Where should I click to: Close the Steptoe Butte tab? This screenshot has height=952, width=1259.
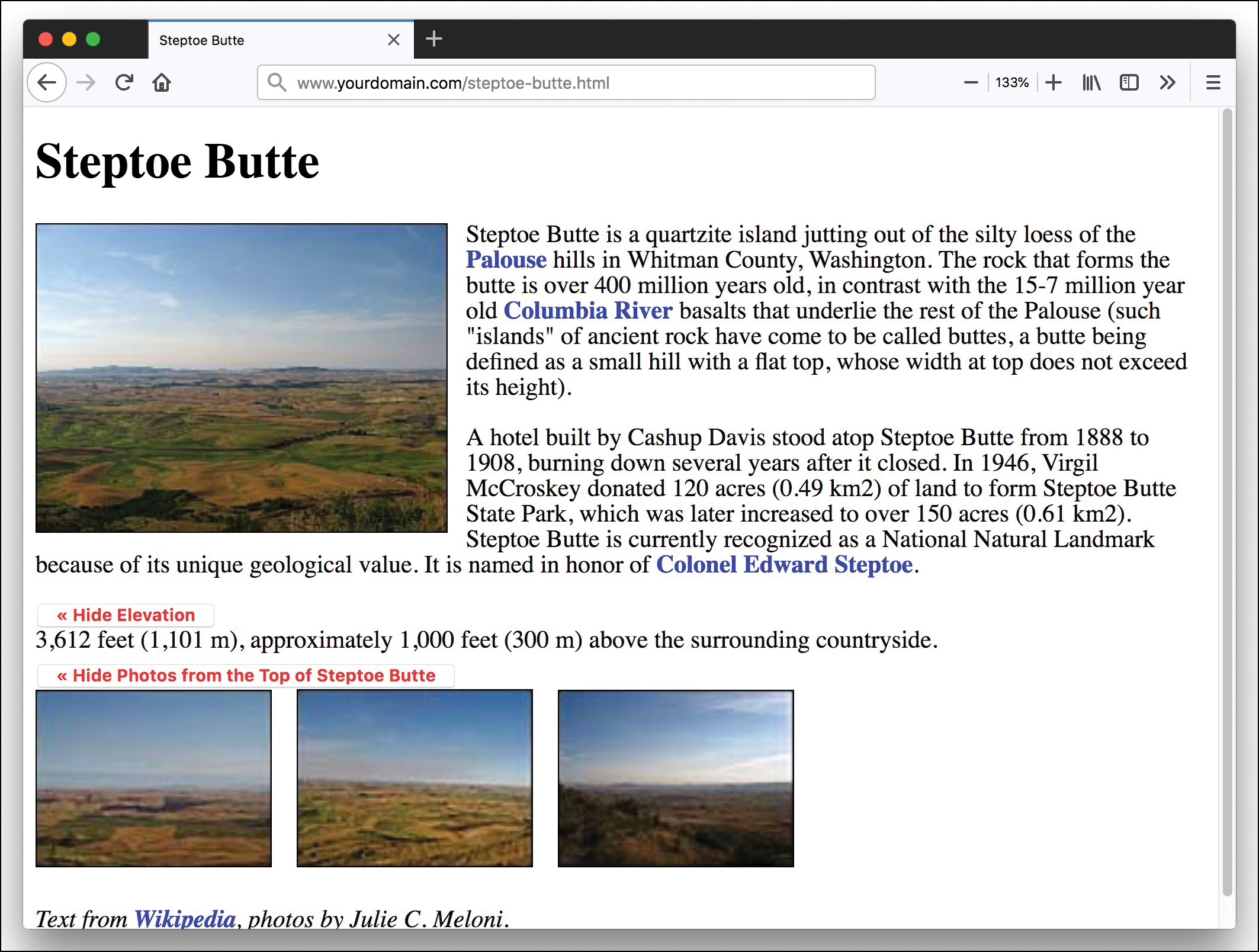pos(393,40)
